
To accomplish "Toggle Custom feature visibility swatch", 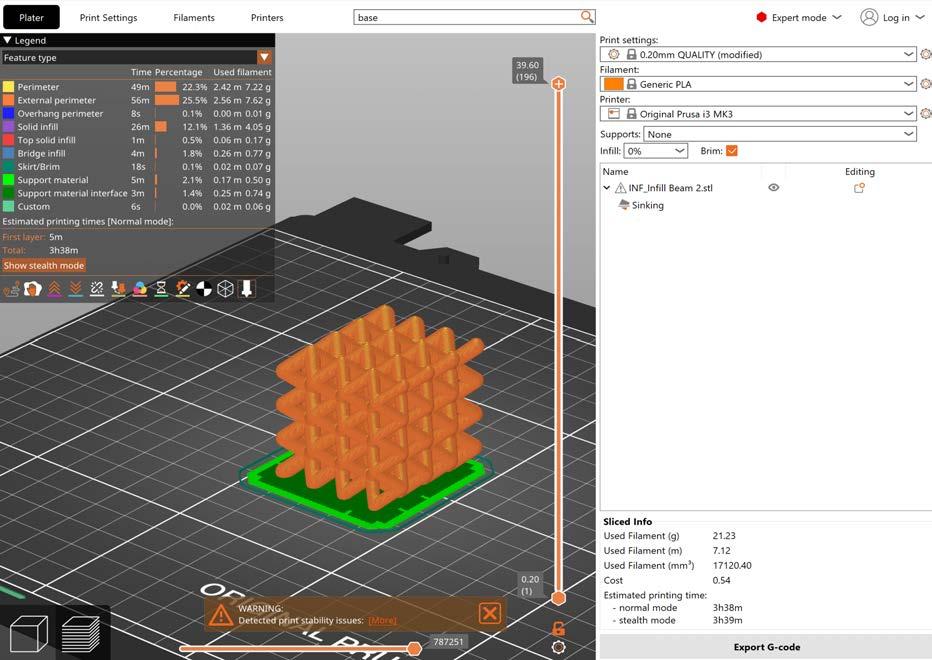I will (x=8, y=206).
